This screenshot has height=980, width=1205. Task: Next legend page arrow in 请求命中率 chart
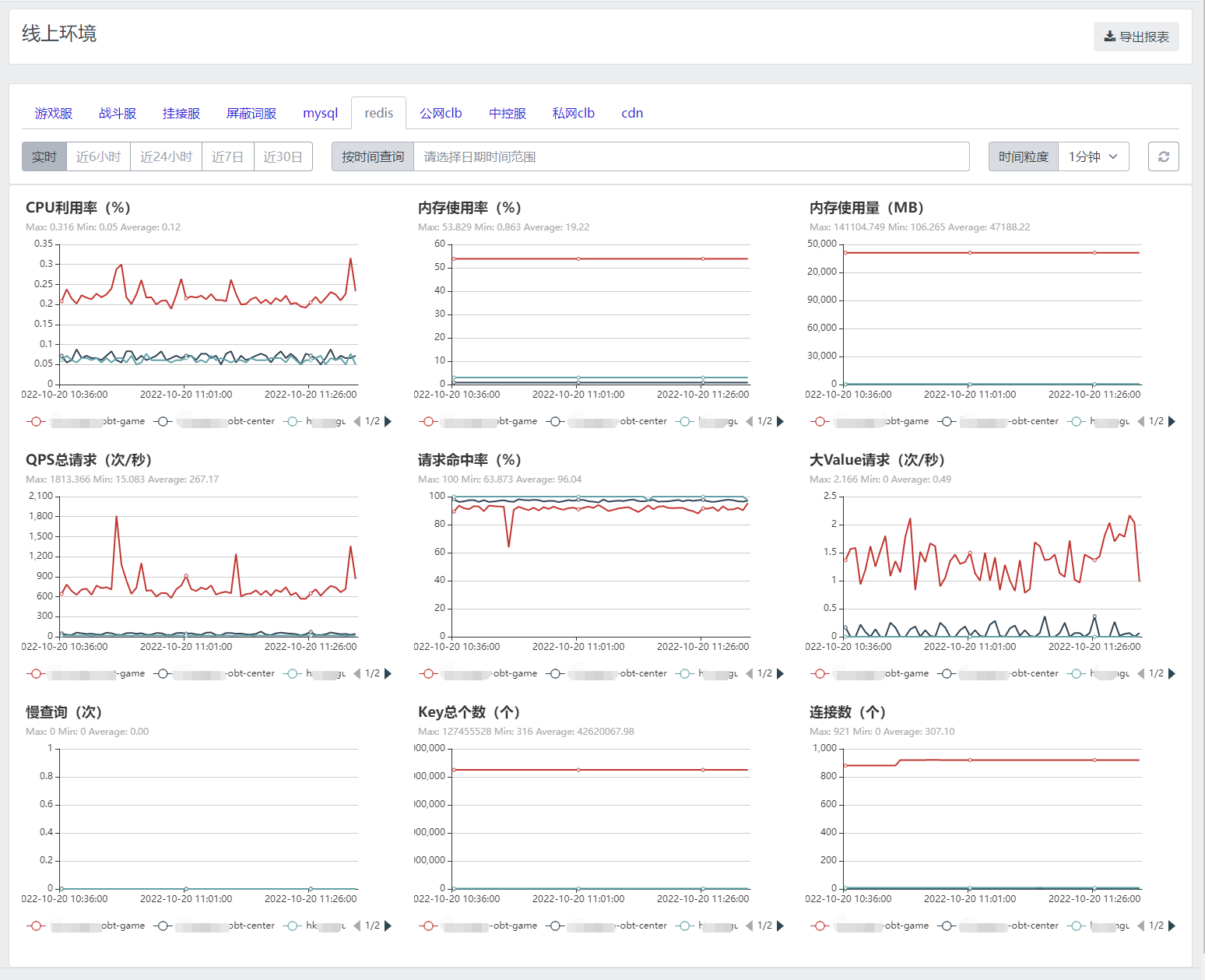[x=780, y=673]
